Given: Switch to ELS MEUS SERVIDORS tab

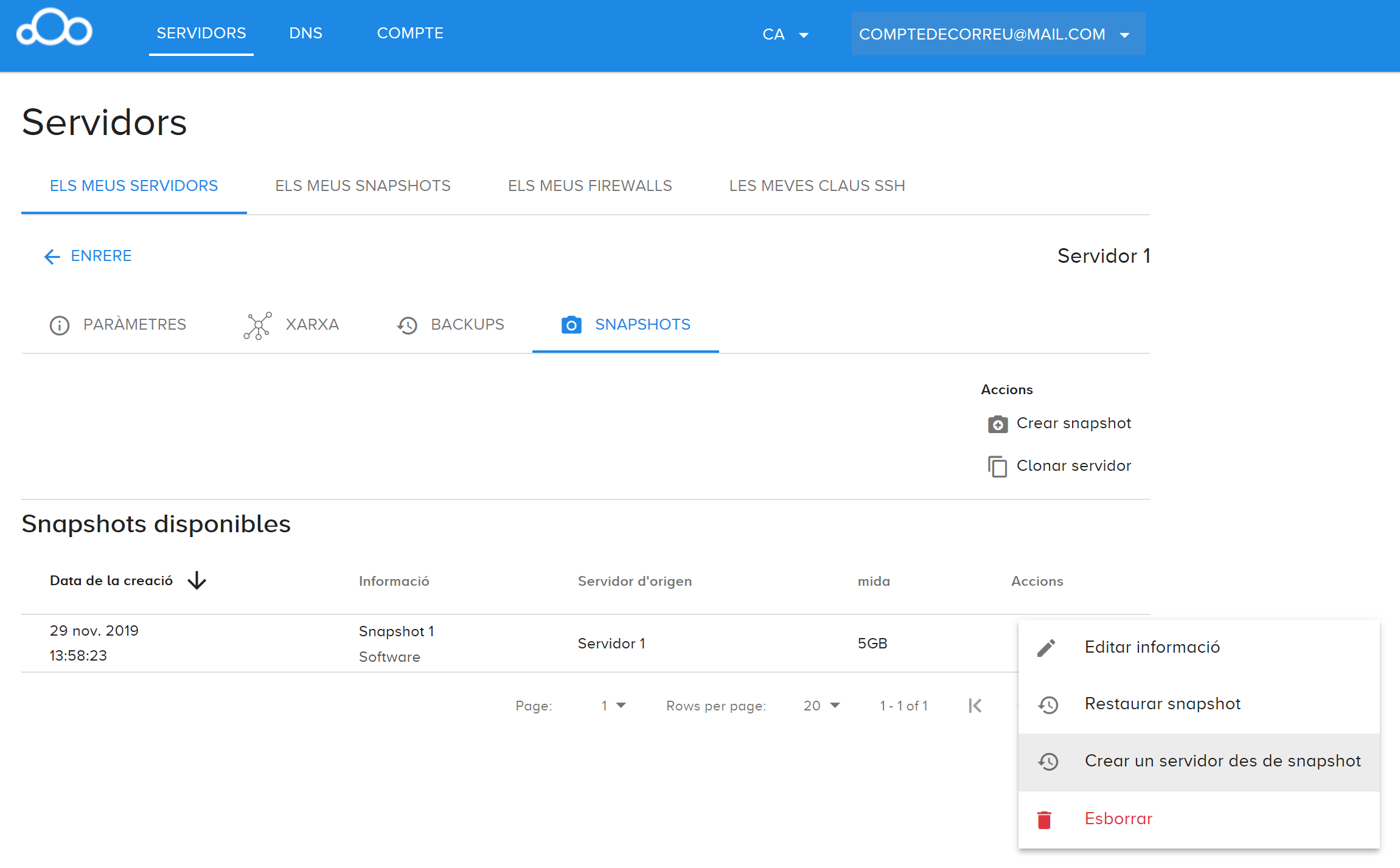Looking at the screenshot, I should (134, 186).
